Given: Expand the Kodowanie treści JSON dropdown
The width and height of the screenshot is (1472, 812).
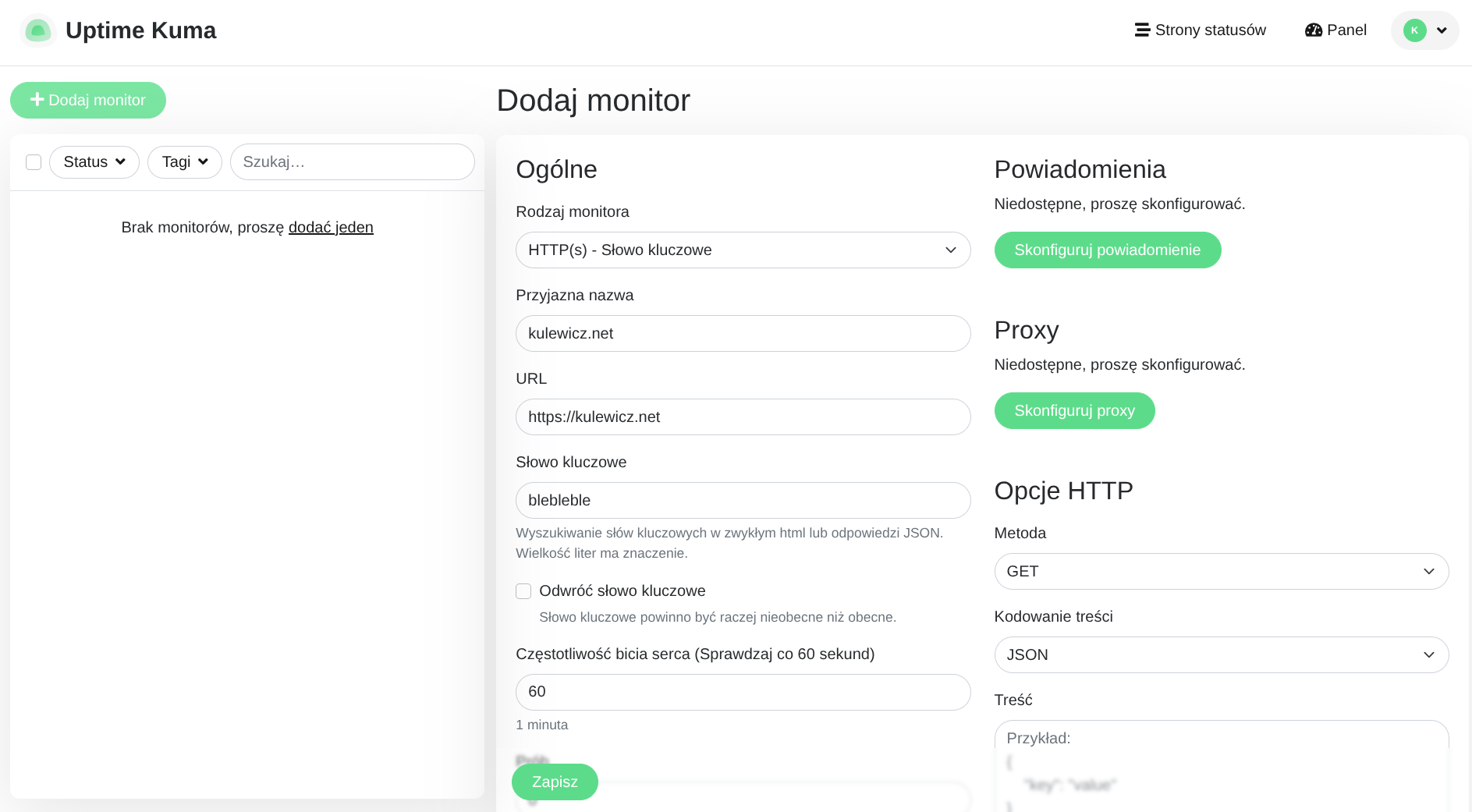Looking at the screenshot, I should coord(1222,655).
